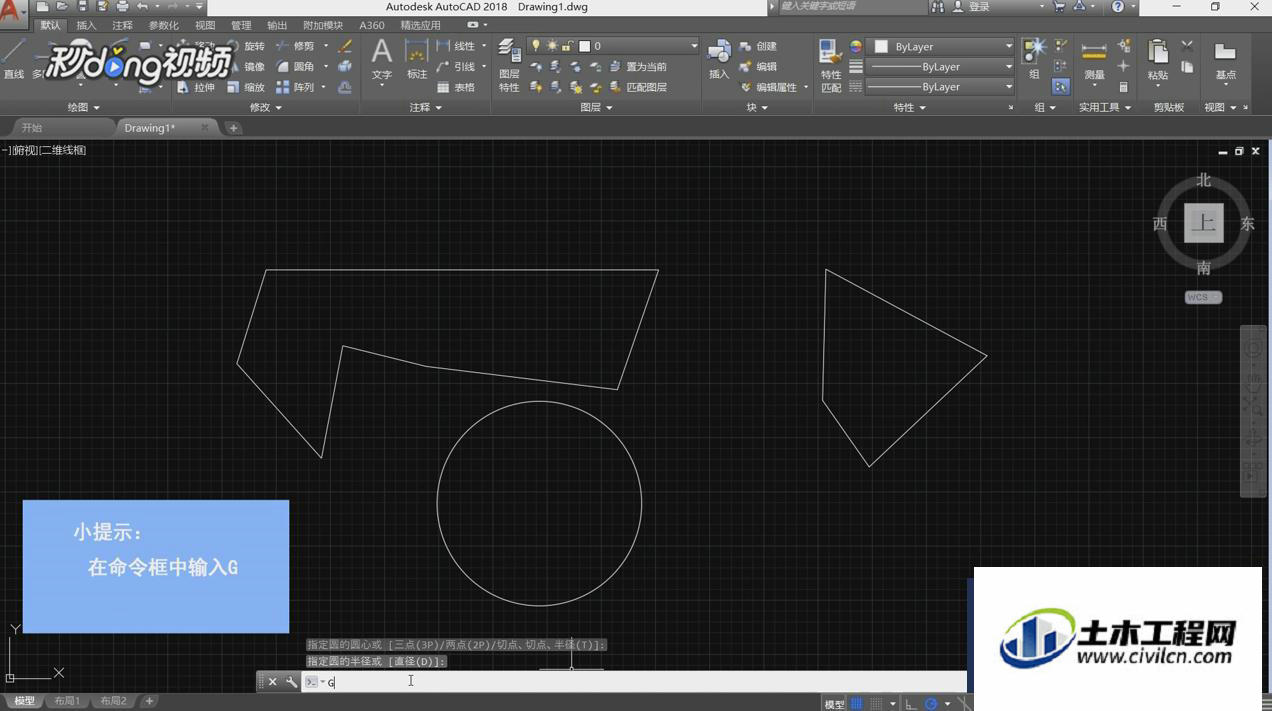The image size is (1272, 711).
Task: Click the Create block (创建) button
Action: pyautogui.click(x=758, y=46)
